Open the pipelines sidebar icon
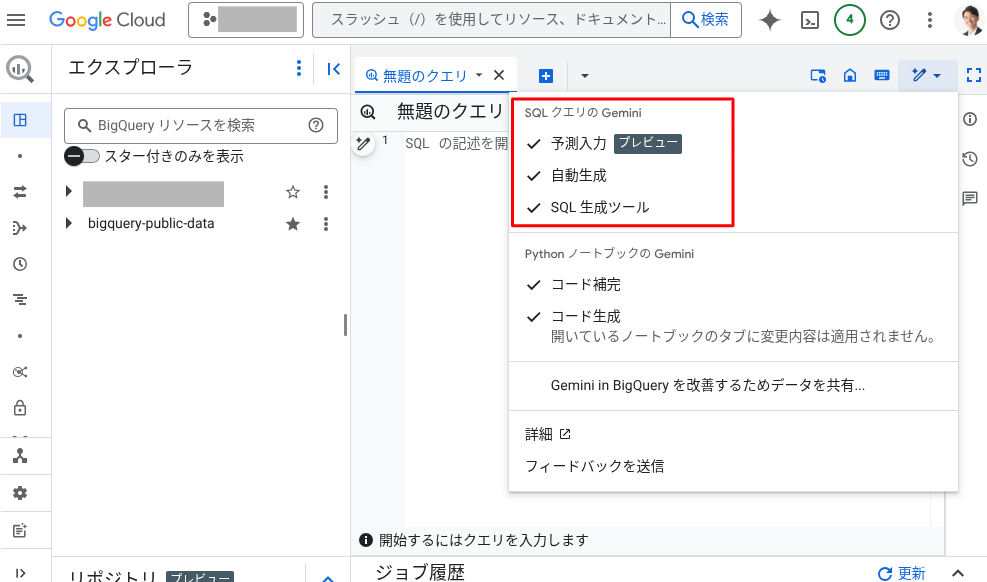This screenshot has height=582, width=987. click(20, 228)
